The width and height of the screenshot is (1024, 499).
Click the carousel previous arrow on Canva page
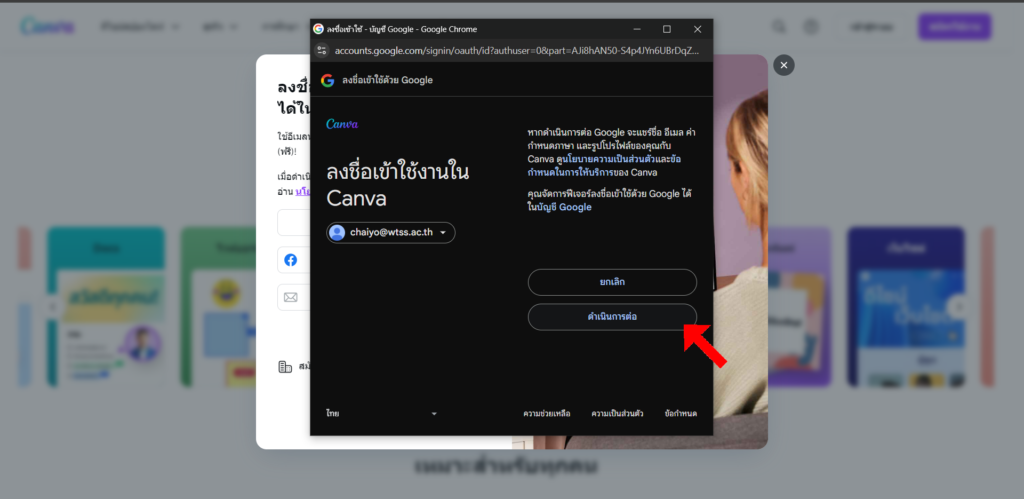point(54,306)
